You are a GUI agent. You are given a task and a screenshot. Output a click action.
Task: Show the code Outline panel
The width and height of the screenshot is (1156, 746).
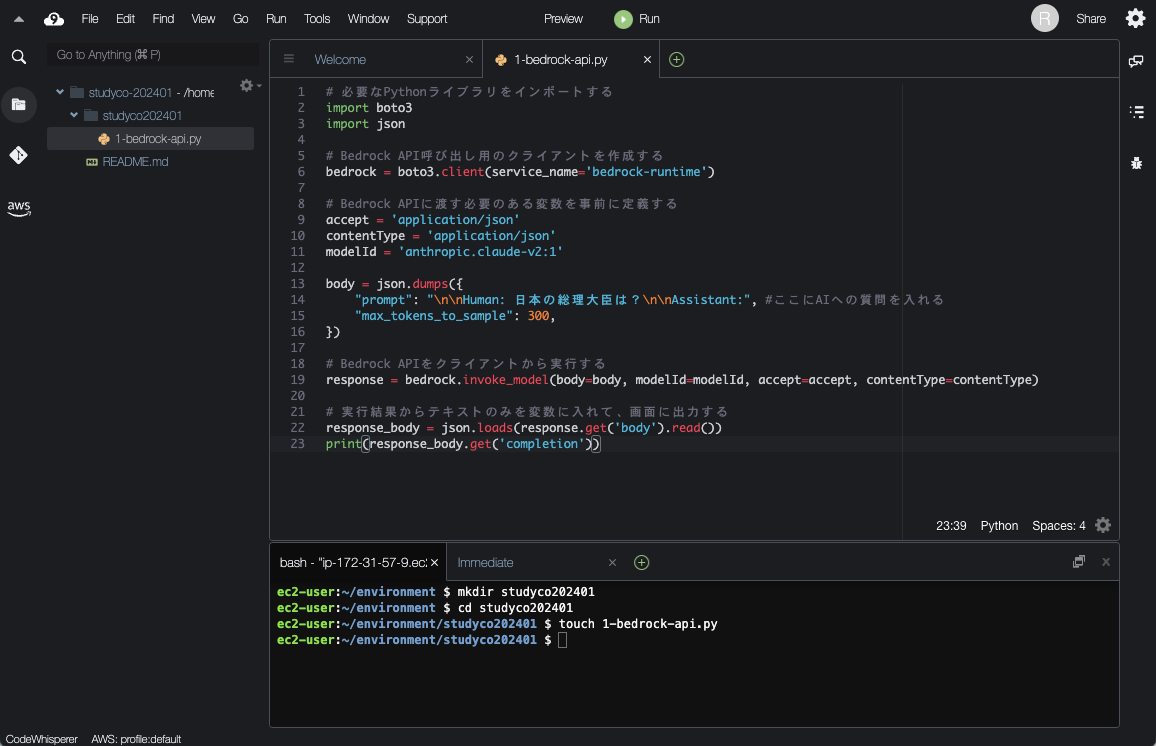click(x=1136, y=112)
